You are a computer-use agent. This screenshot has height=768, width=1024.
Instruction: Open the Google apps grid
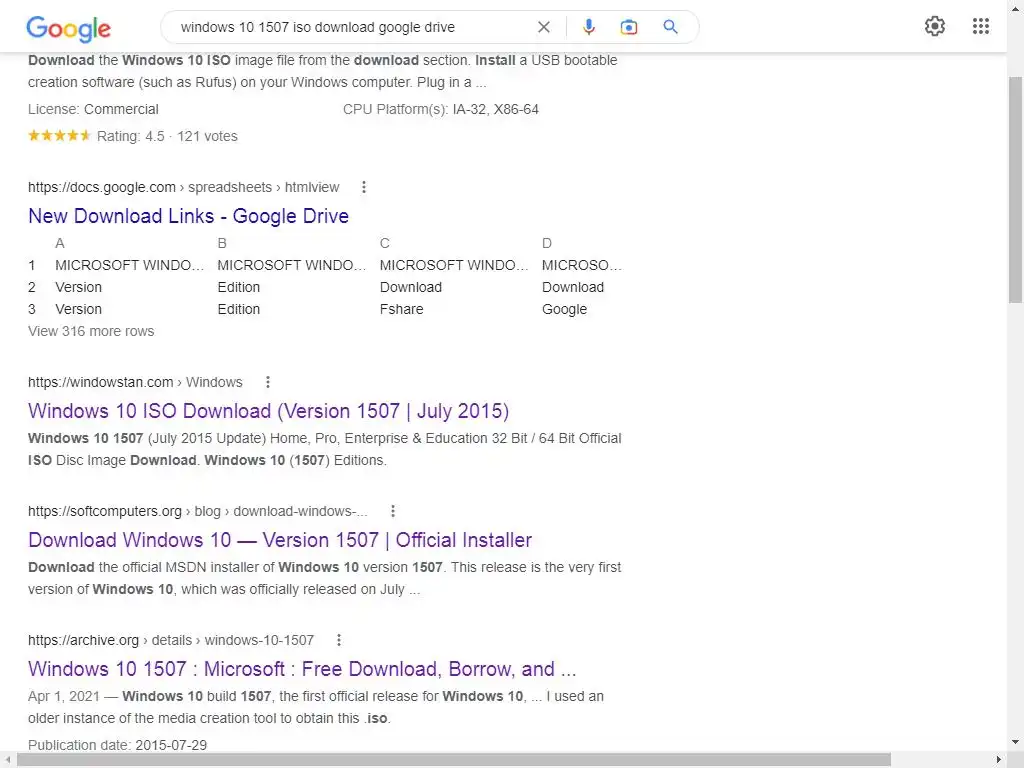coord(980,26)
